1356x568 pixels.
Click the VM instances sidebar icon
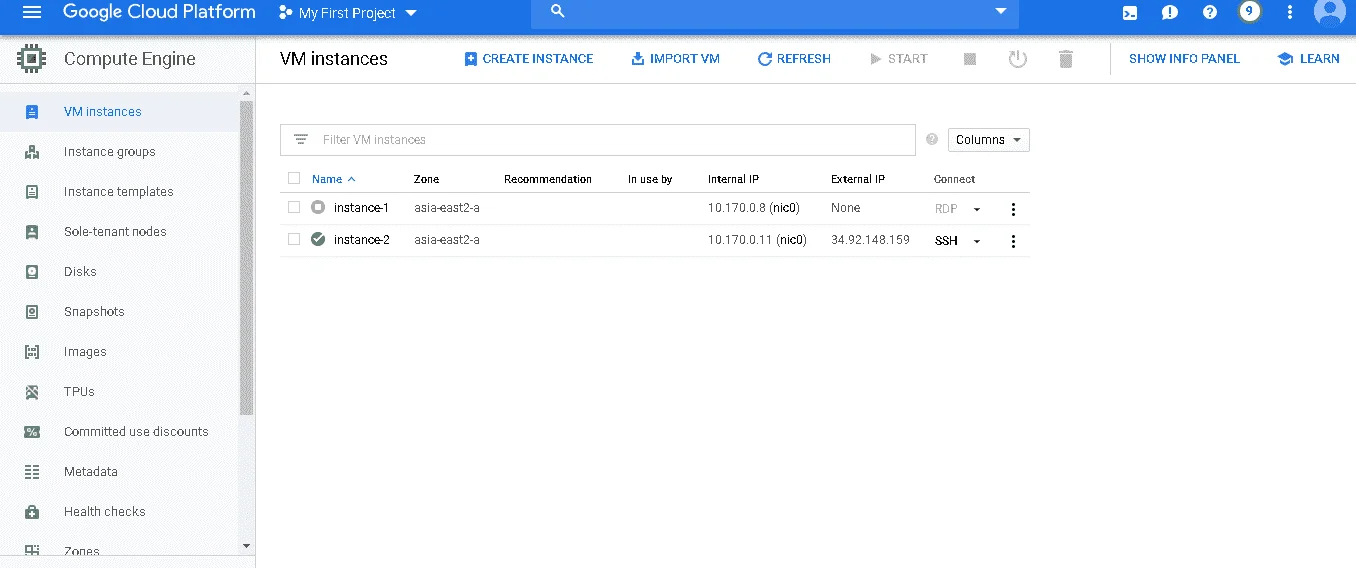[32, 112]
